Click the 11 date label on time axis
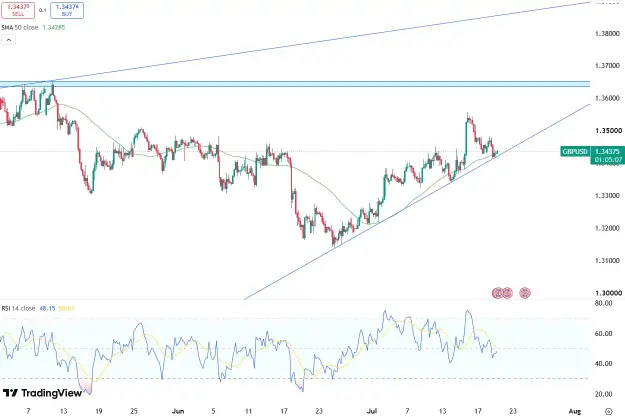Image resolution: width=625 pixels, height=417 pixels. tap(248, 411)
